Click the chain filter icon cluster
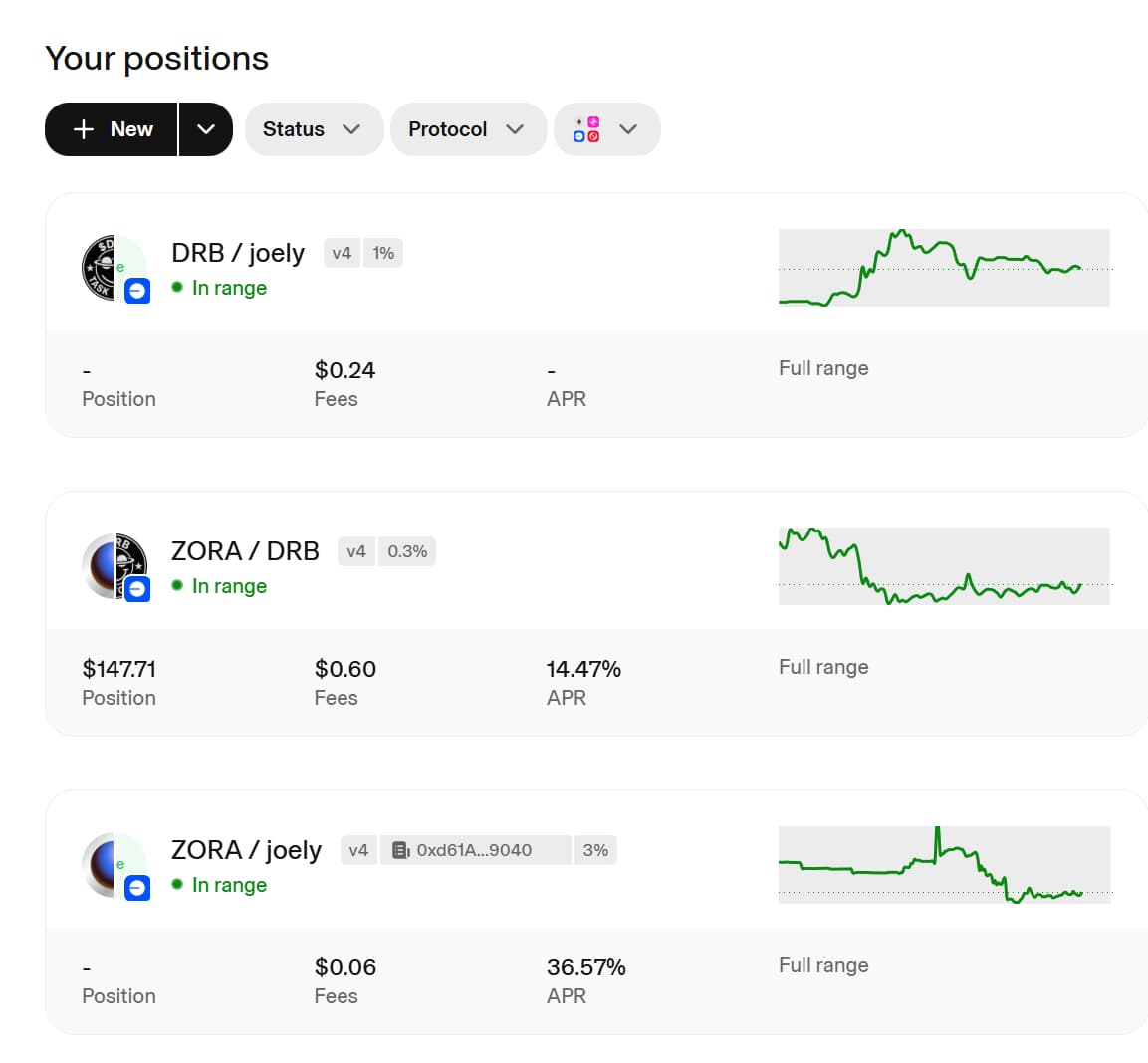1148x1063 pixels. (x=586, y=129)
